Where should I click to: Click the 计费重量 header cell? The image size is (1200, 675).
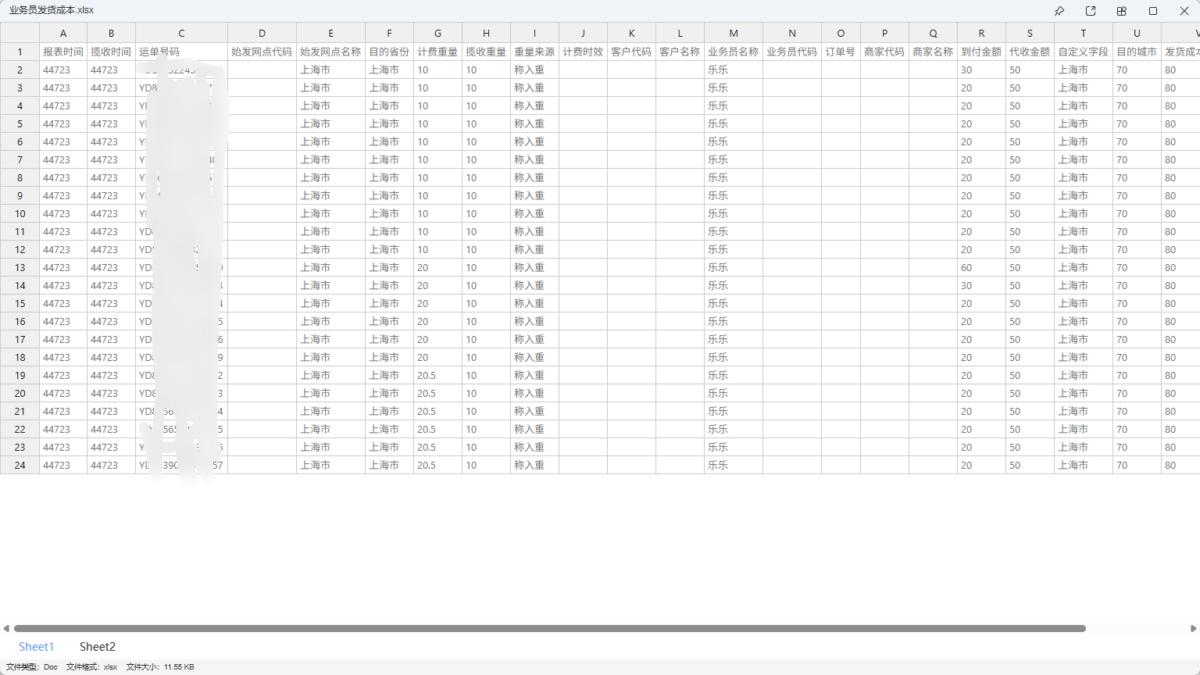click(x=438, y=51)
